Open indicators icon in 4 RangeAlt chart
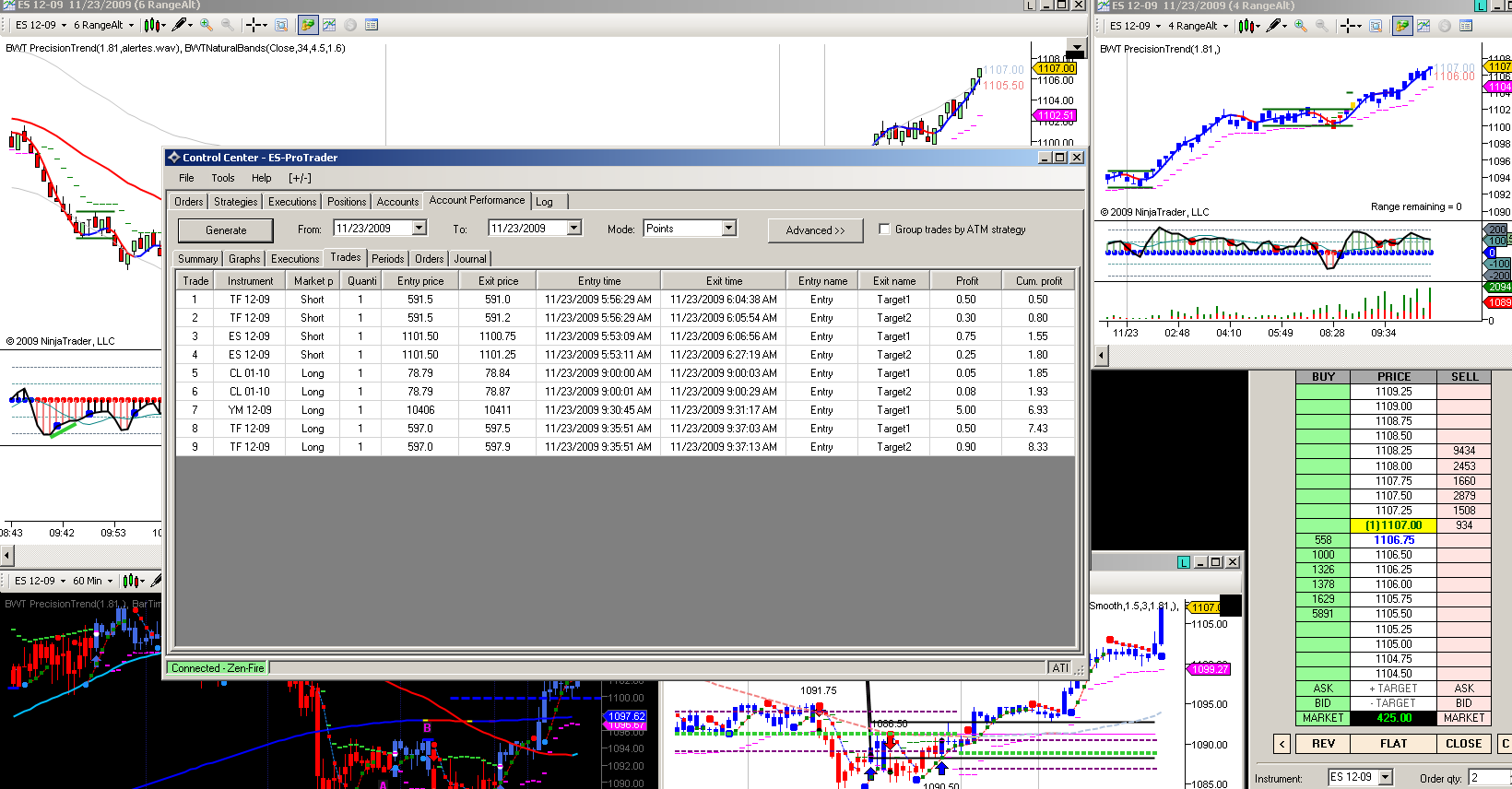Viewport: 1512px width, 789px height. (1423, 26)
